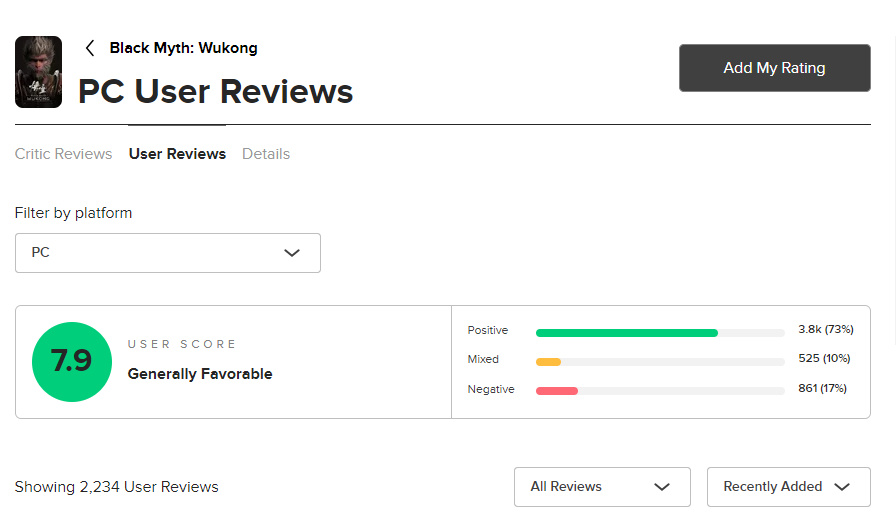Open the Details tab

pyautogui.click(x=266, y=154)
